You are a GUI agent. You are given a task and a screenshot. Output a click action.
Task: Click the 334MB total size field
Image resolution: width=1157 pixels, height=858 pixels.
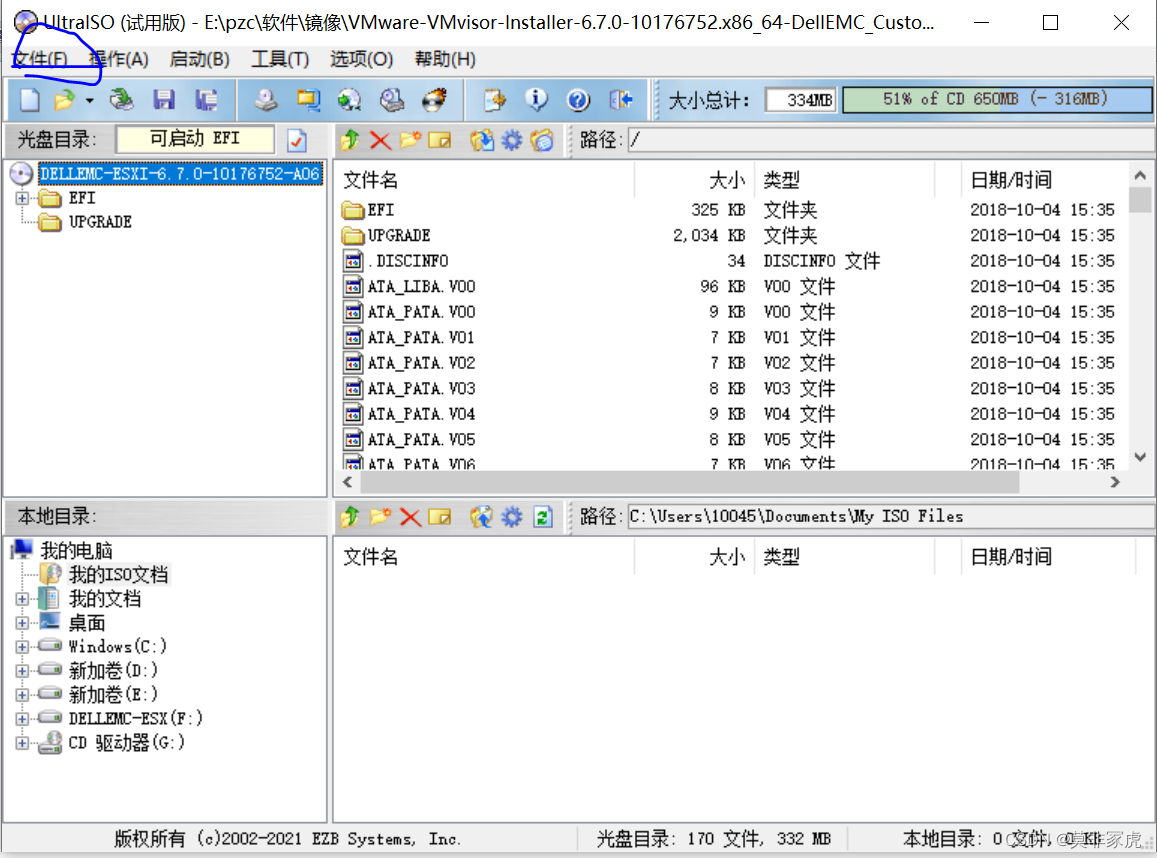[801, 100]
